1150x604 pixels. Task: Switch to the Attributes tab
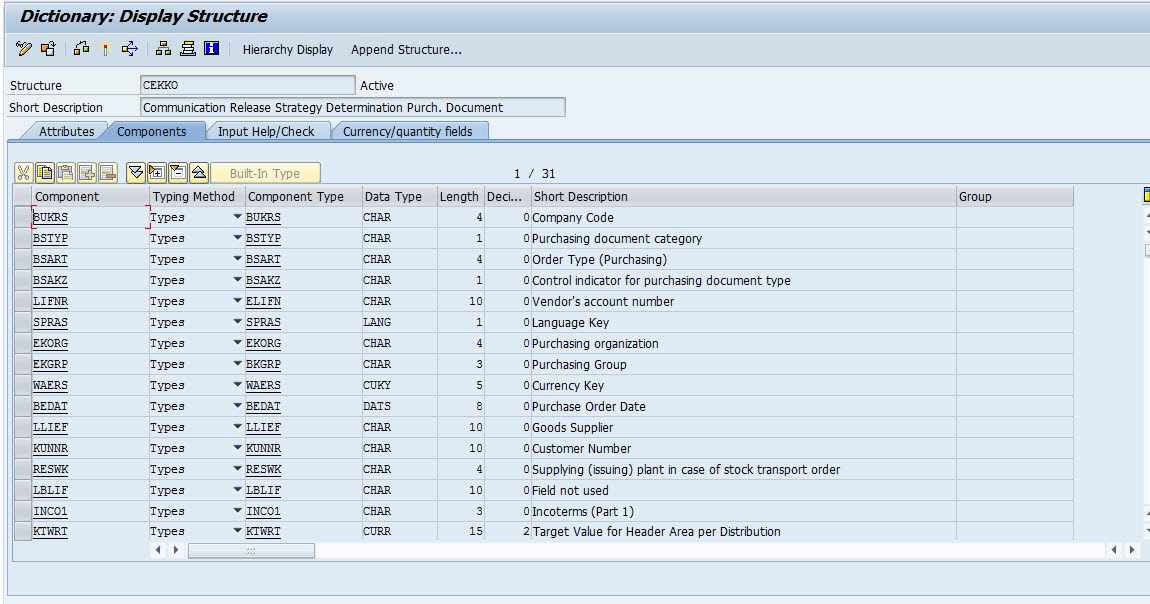coord(66,130)
